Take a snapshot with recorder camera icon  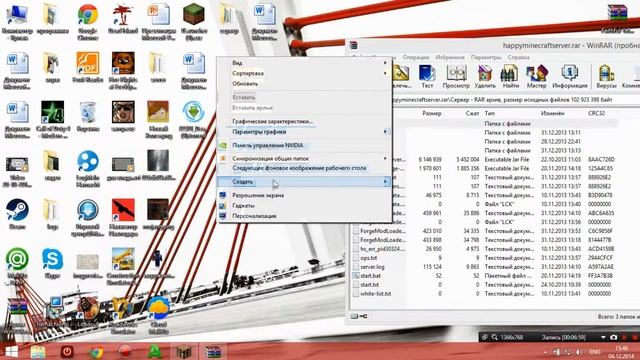click(x=613, y=337)
